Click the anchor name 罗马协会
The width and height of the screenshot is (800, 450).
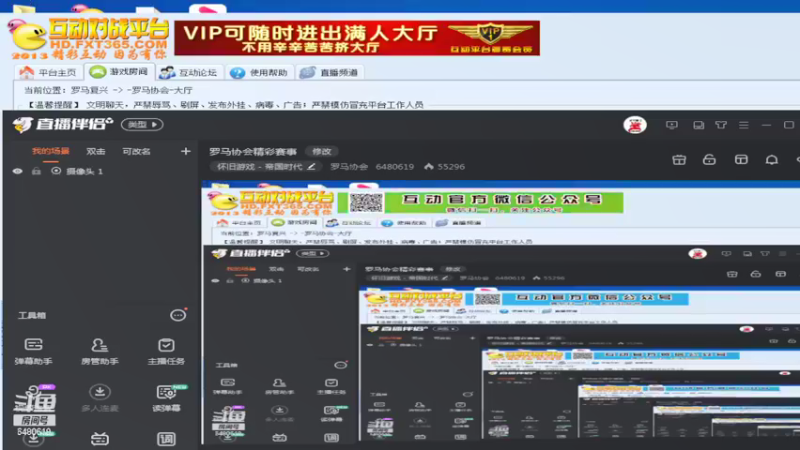coord(349,166)
